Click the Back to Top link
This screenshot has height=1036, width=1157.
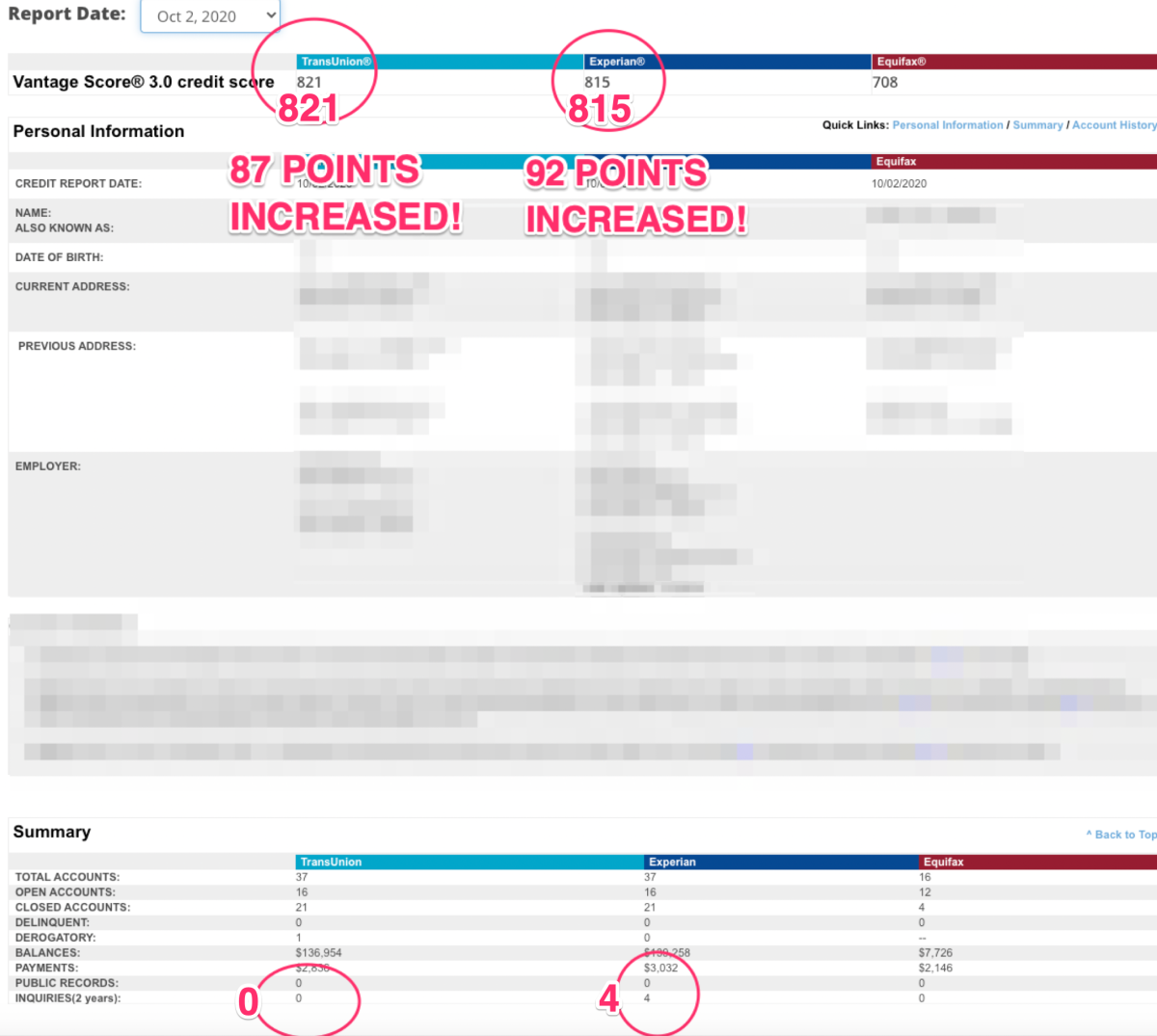[x=1122, y=835]
